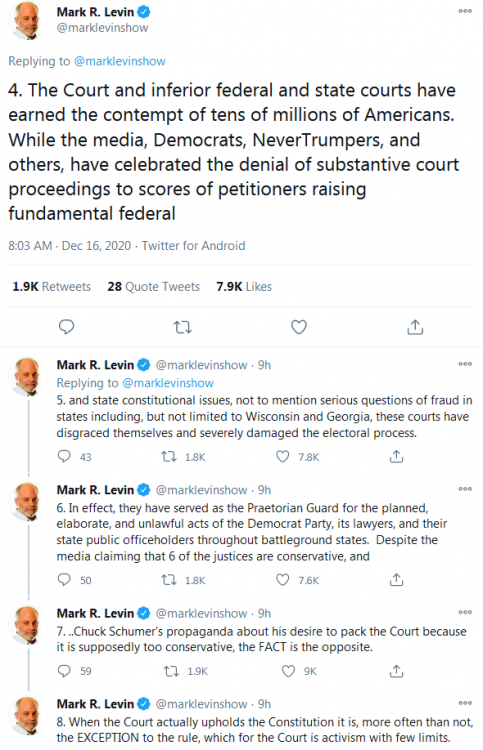The width and height of the screenshot is (483, 750).
Task: Retweet tweet 6 about the Praetorian Guard
Action: [x=168, y=580]
